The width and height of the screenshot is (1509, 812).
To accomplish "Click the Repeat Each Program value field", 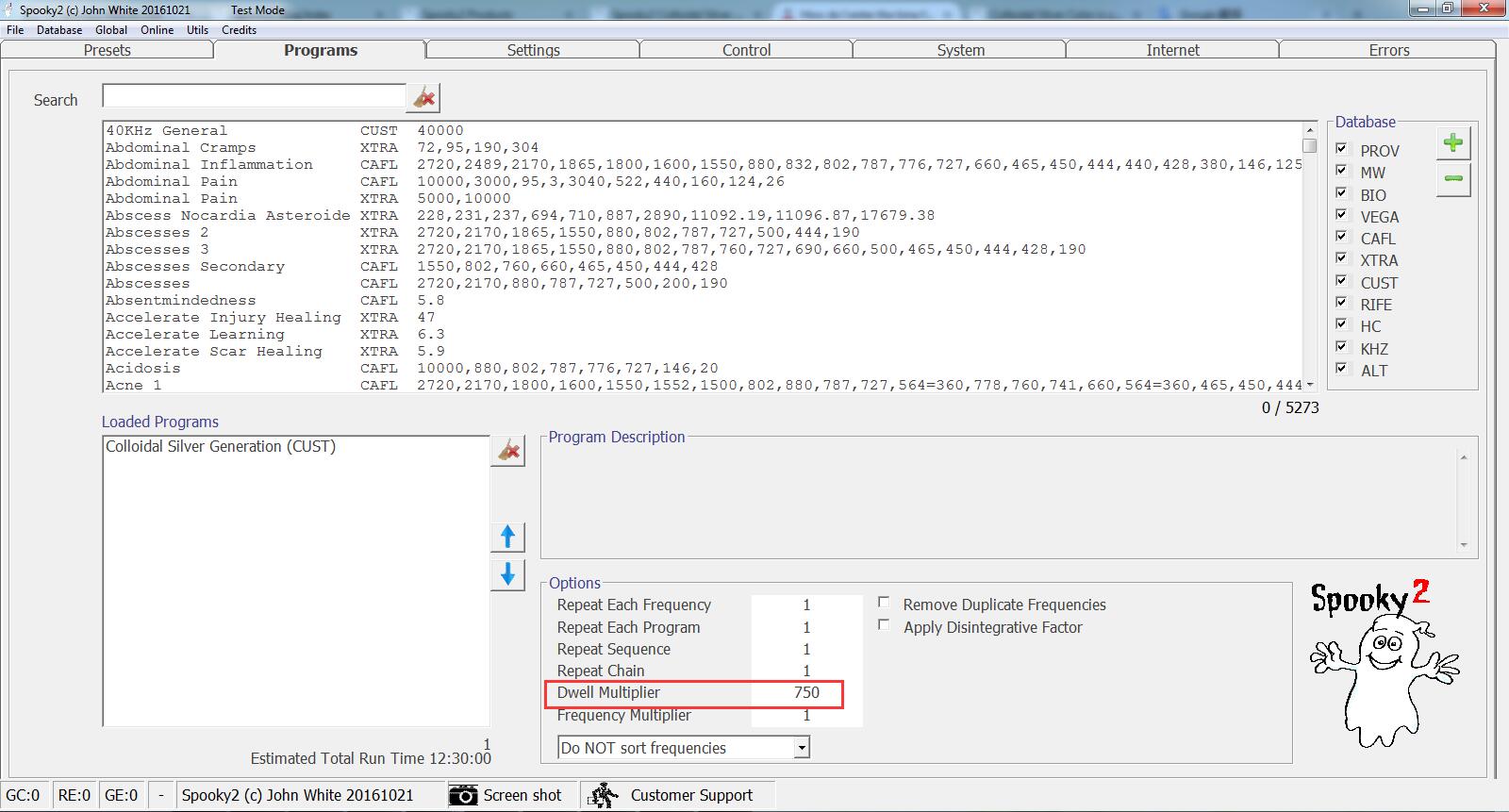I will click(806, 627).
